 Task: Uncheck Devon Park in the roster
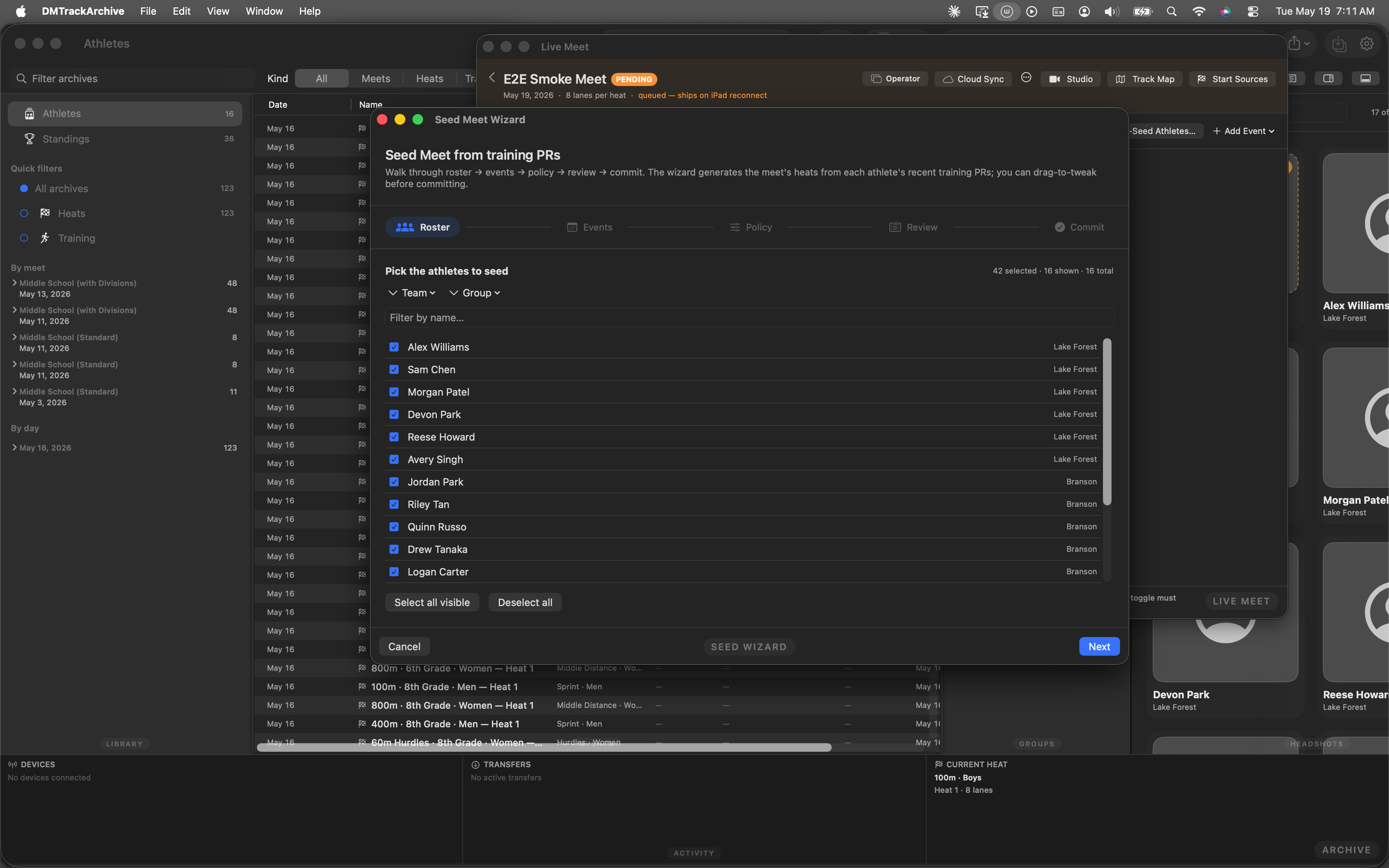(394, 414)
